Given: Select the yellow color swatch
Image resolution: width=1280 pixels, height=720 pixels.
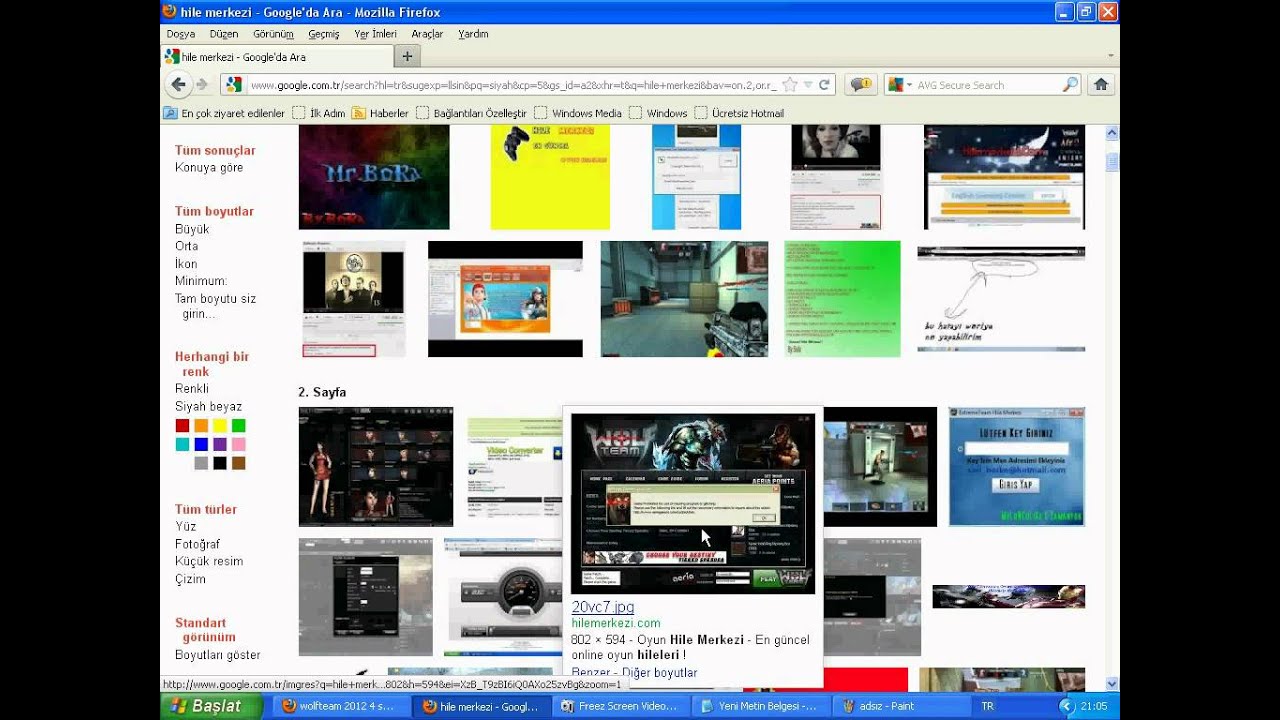Looking at the screenshot, I should pos(220,426).
